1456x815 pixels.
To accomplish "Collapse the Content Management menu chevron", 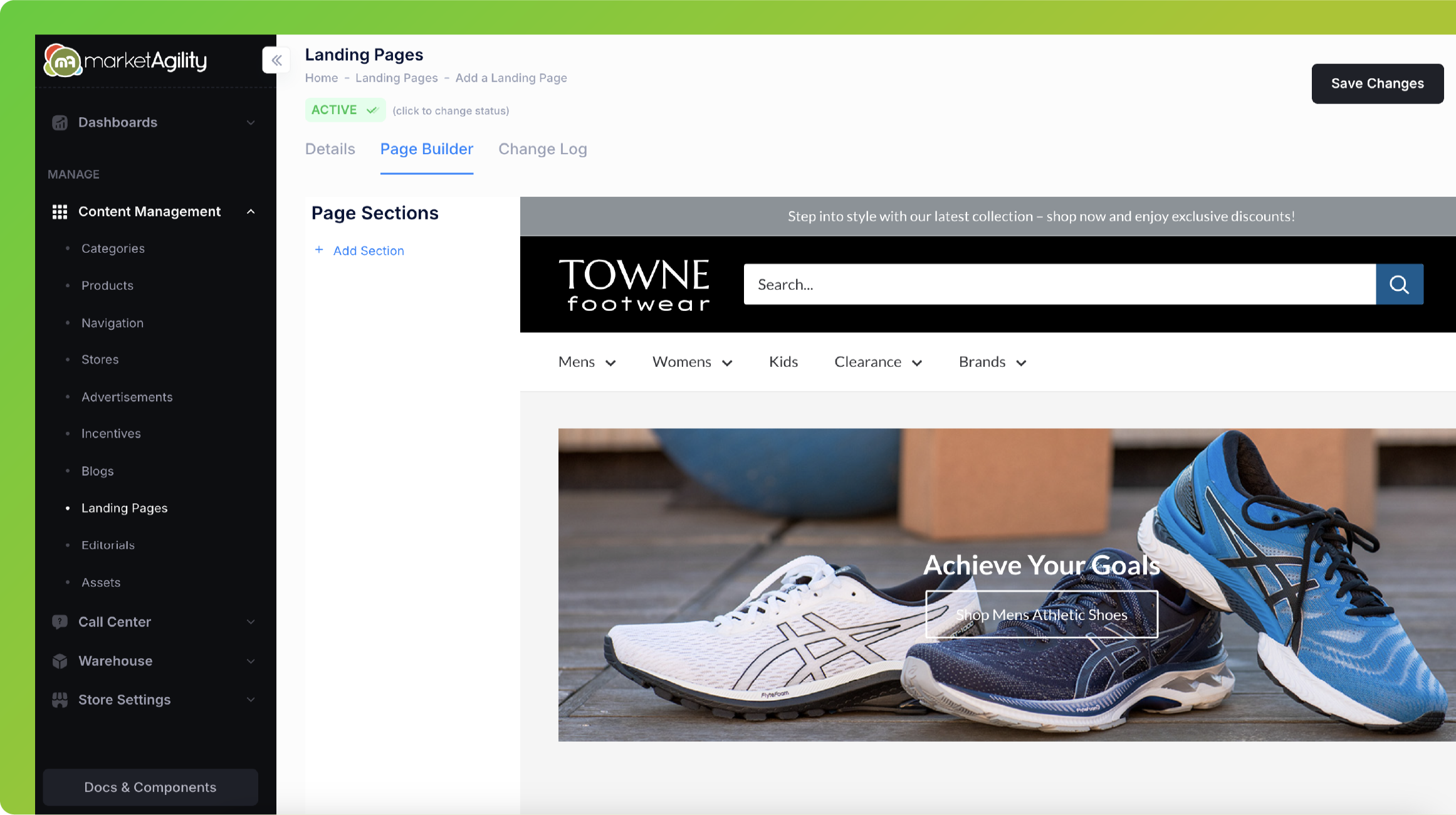I will tap(251, 212).
